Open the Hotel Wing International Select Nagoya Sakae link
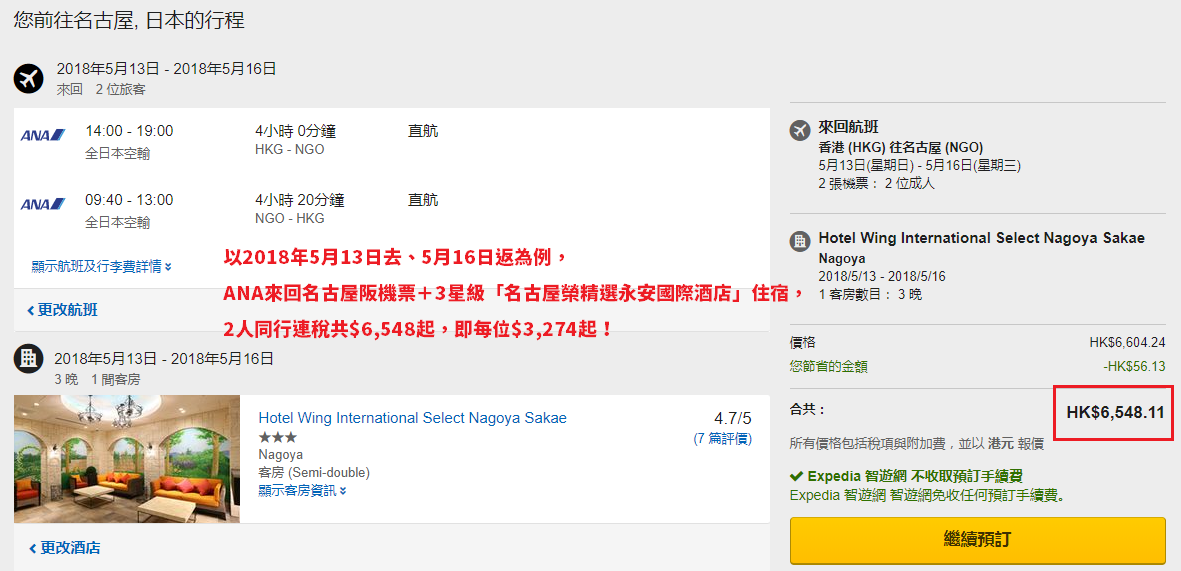1181x571 pixels. [412, 417]
